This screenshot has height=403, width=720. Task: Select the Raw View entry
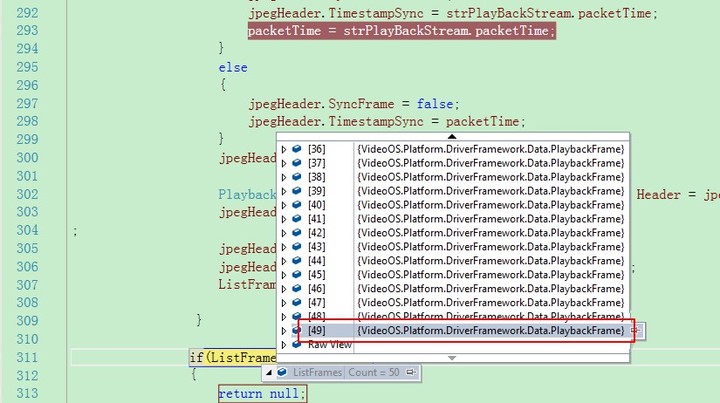point(329,344)
